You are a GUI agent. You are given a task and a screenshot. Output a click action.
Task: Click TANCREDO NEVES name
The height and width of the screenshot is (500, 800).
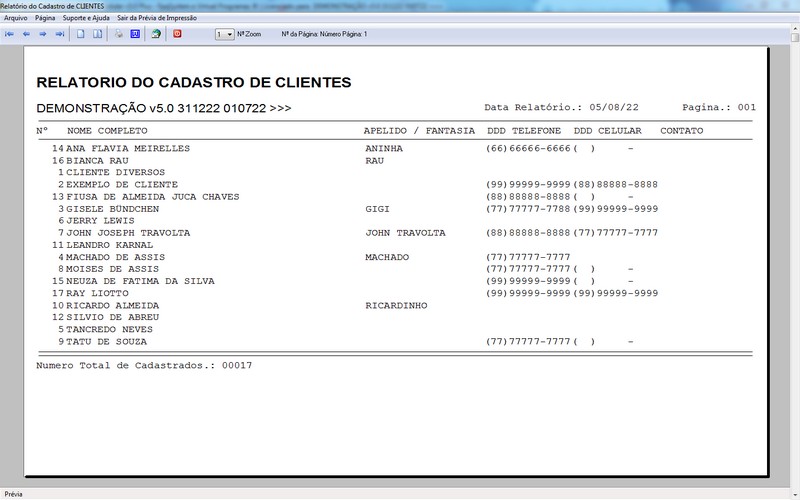[x=110, y=330]
